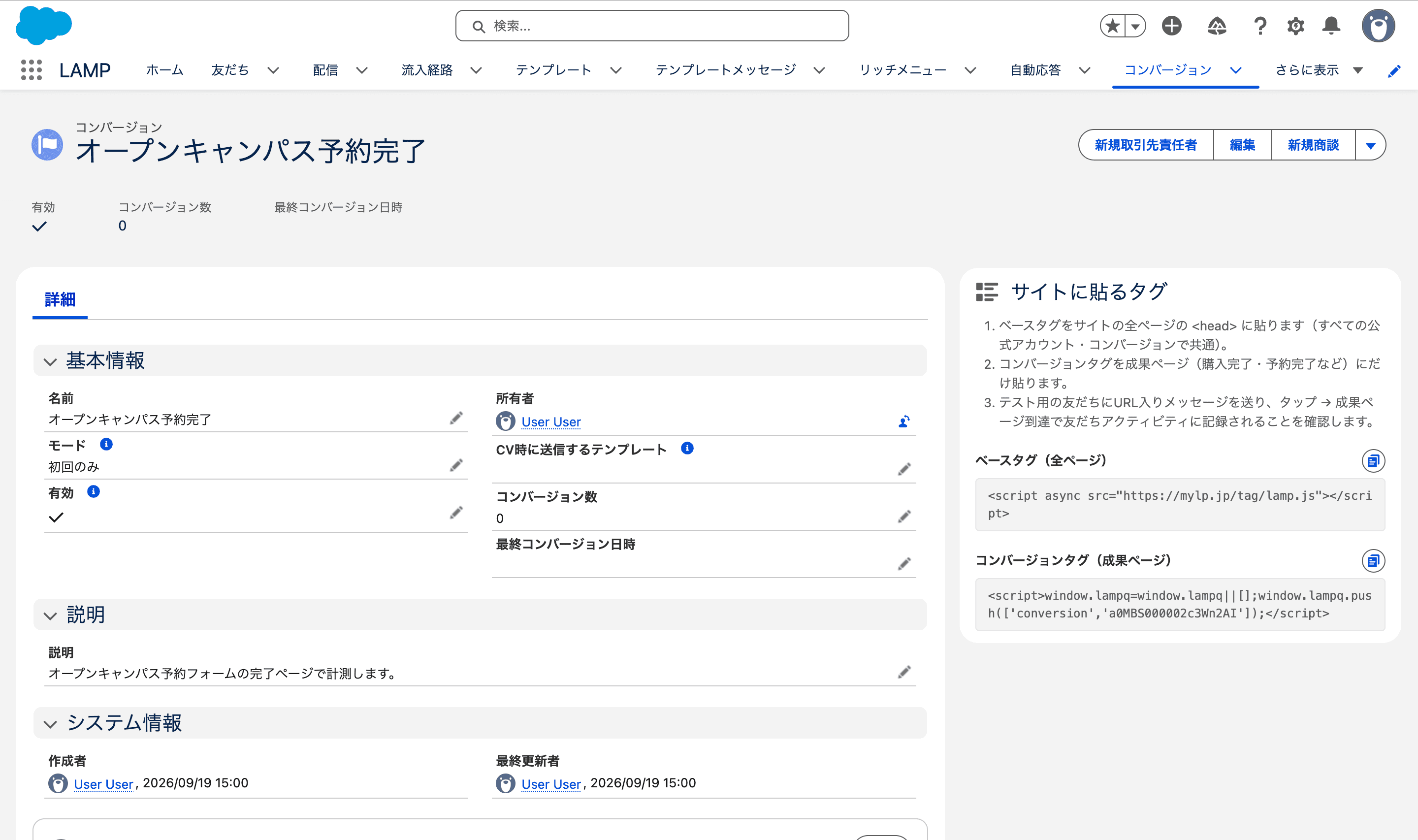Click the conversion flag record icon
The height and width of the screenshot is (840, 1418).
pyautogui.click(x=47, y=145)
